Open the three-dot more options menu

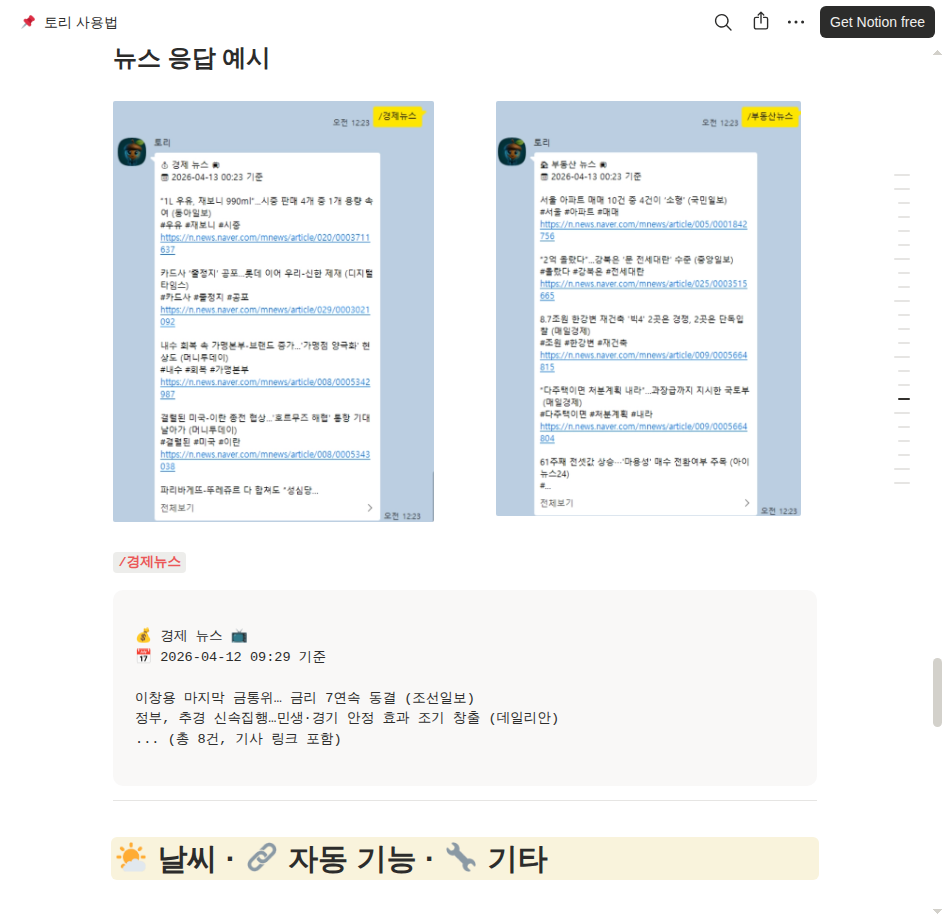[x=796, y=22]
